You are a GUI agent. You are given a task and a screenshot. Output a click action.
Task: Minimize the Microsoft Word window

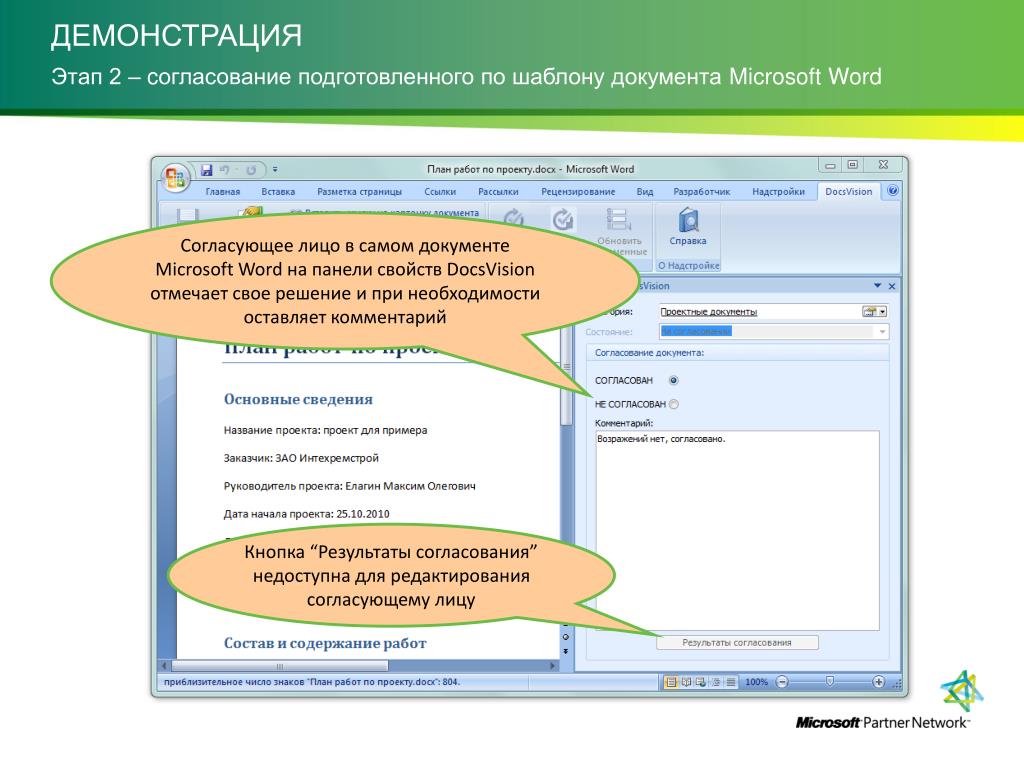pyautogui.click(x=830, y=165)
